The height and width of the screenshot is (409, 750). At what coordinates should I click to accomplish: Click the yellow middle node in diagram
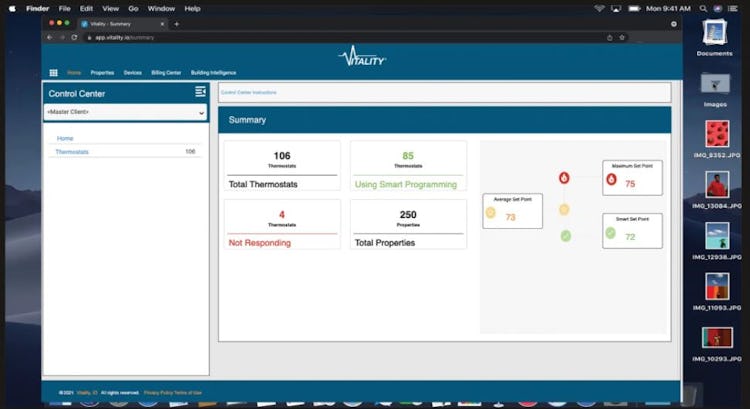(564, 210)
